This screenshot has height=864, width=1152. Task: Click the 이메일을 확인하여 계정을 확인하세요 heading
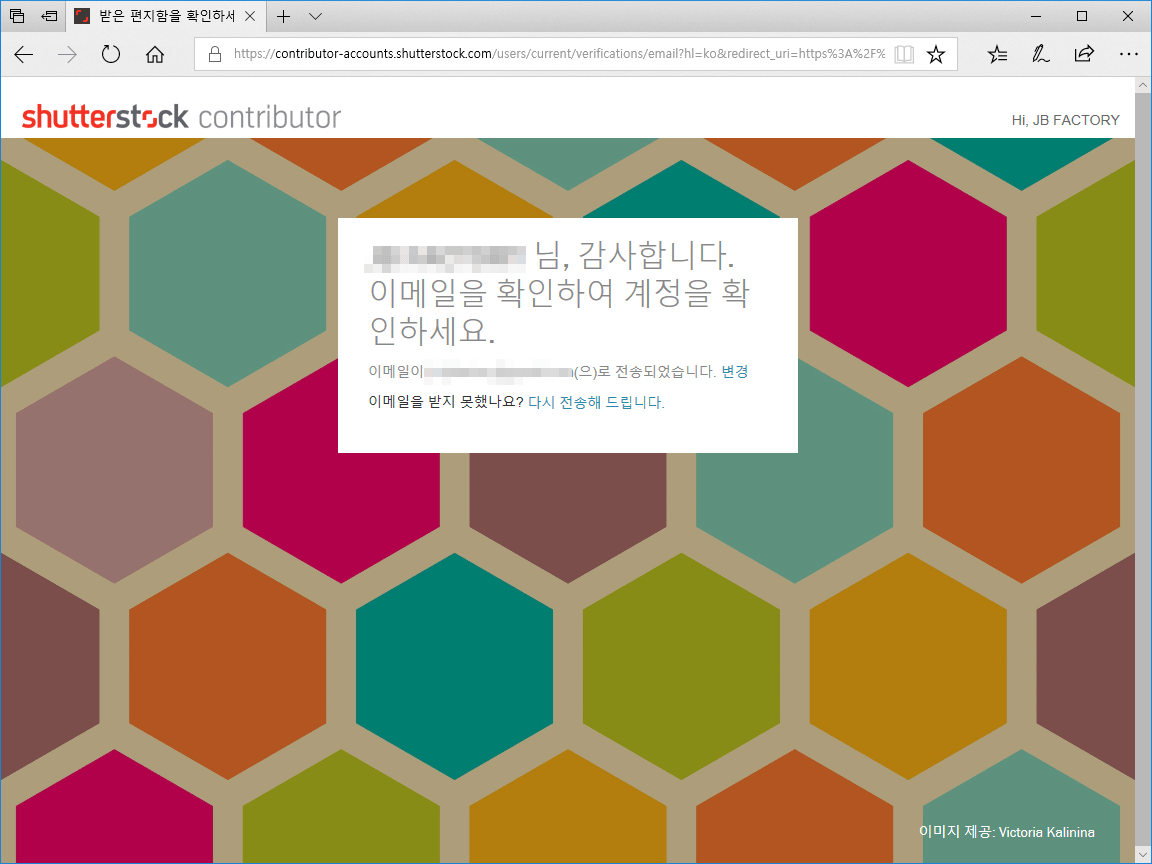[559, 313]
